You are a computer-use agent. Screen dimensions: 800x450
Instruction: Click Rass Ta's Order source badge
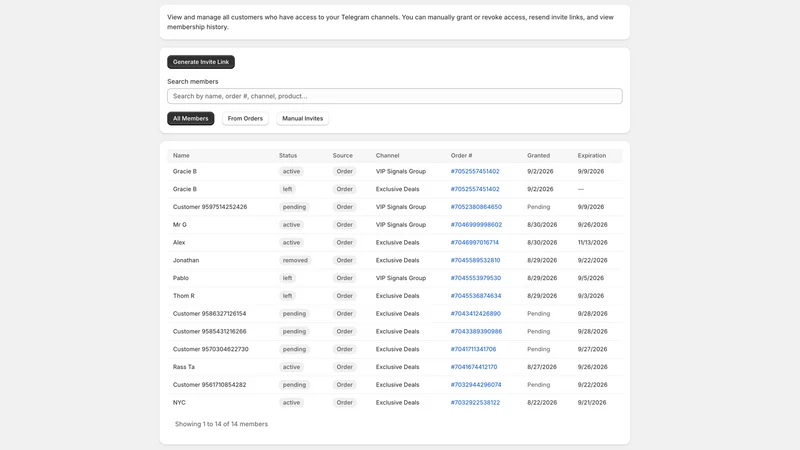(x=344, y=367)
